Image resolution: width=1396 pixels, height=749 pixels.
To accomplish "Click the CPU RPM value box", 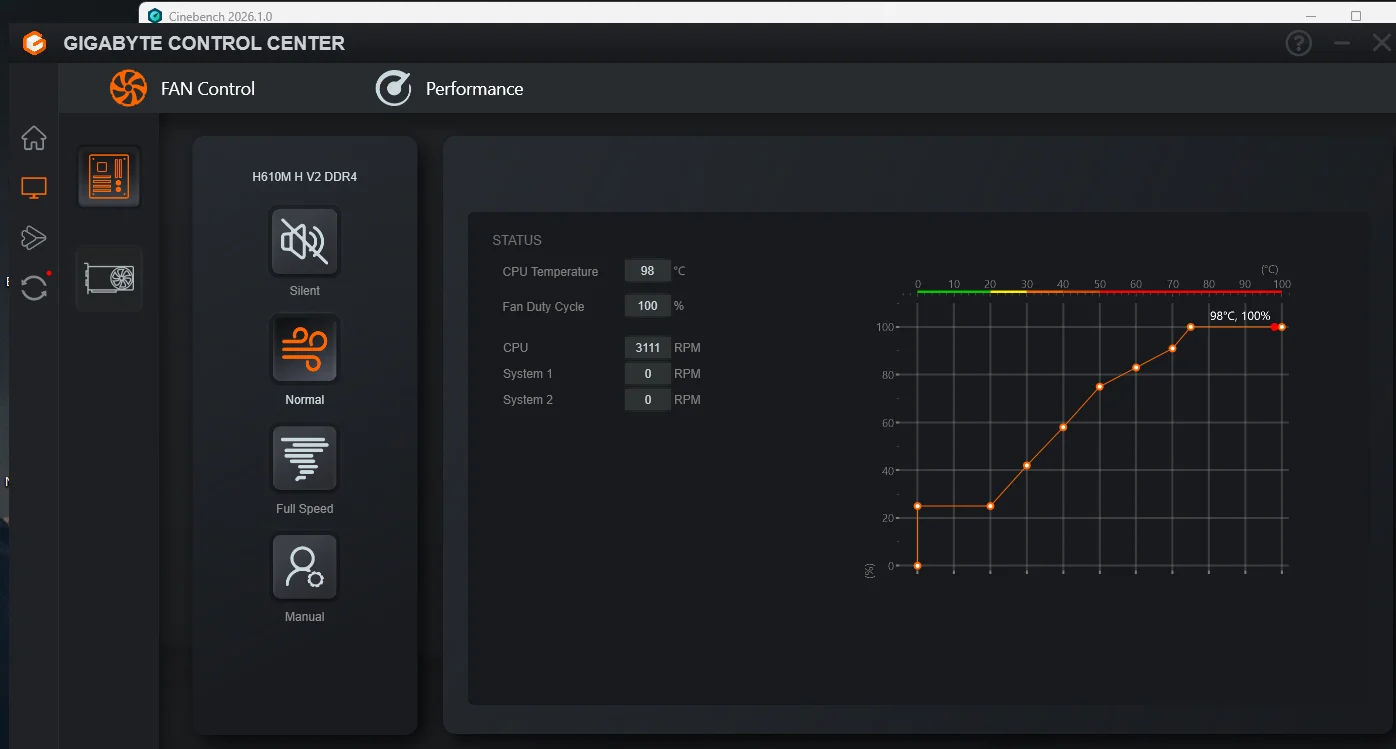I will (648, 348).
